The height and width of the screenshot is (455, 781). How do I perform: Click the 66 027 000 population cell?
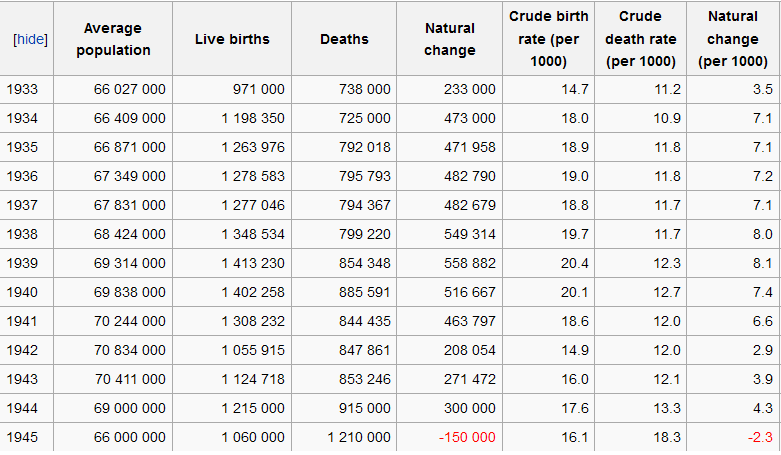click(x=129, y=89)
